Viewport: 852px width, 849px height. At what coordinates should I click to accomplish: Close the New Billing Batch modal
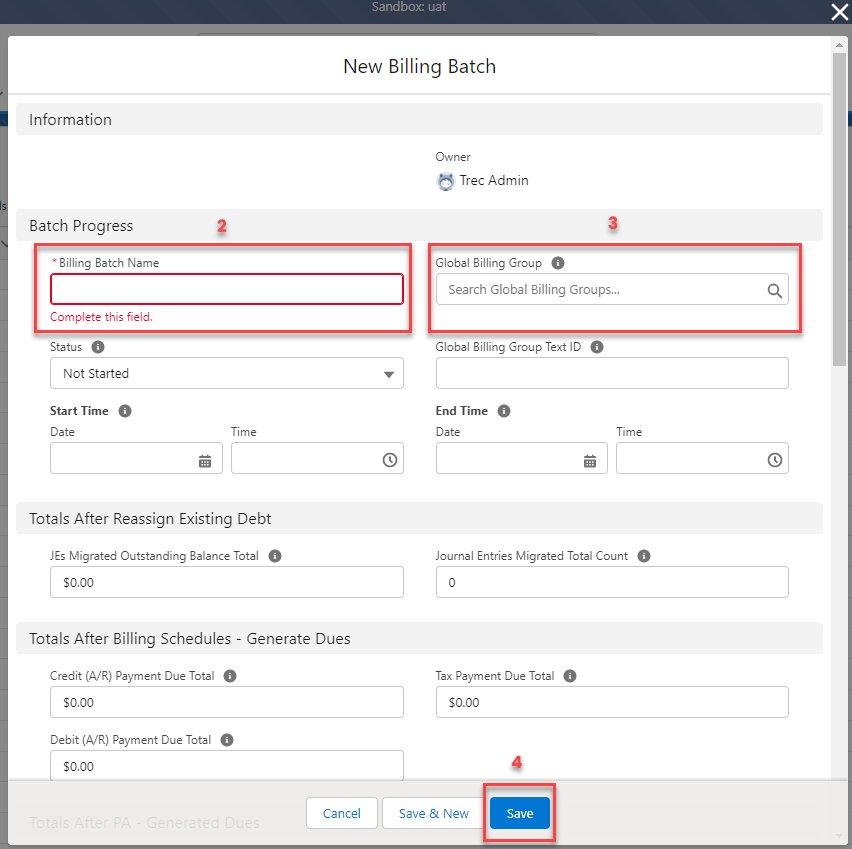point(838,13)
